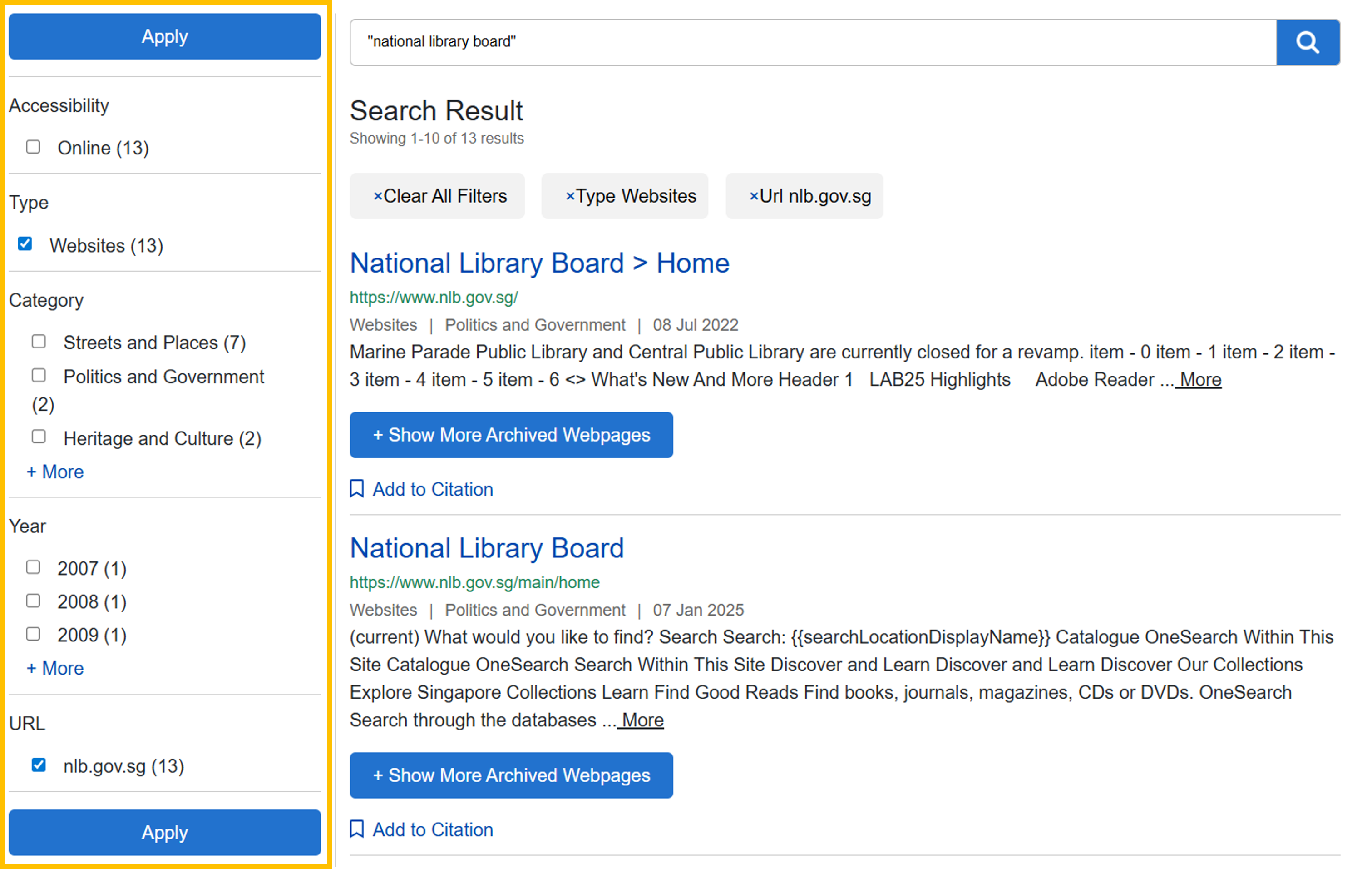Expand more Category options
This screenshot has width=1372, height=869.
tap(55, 472)
